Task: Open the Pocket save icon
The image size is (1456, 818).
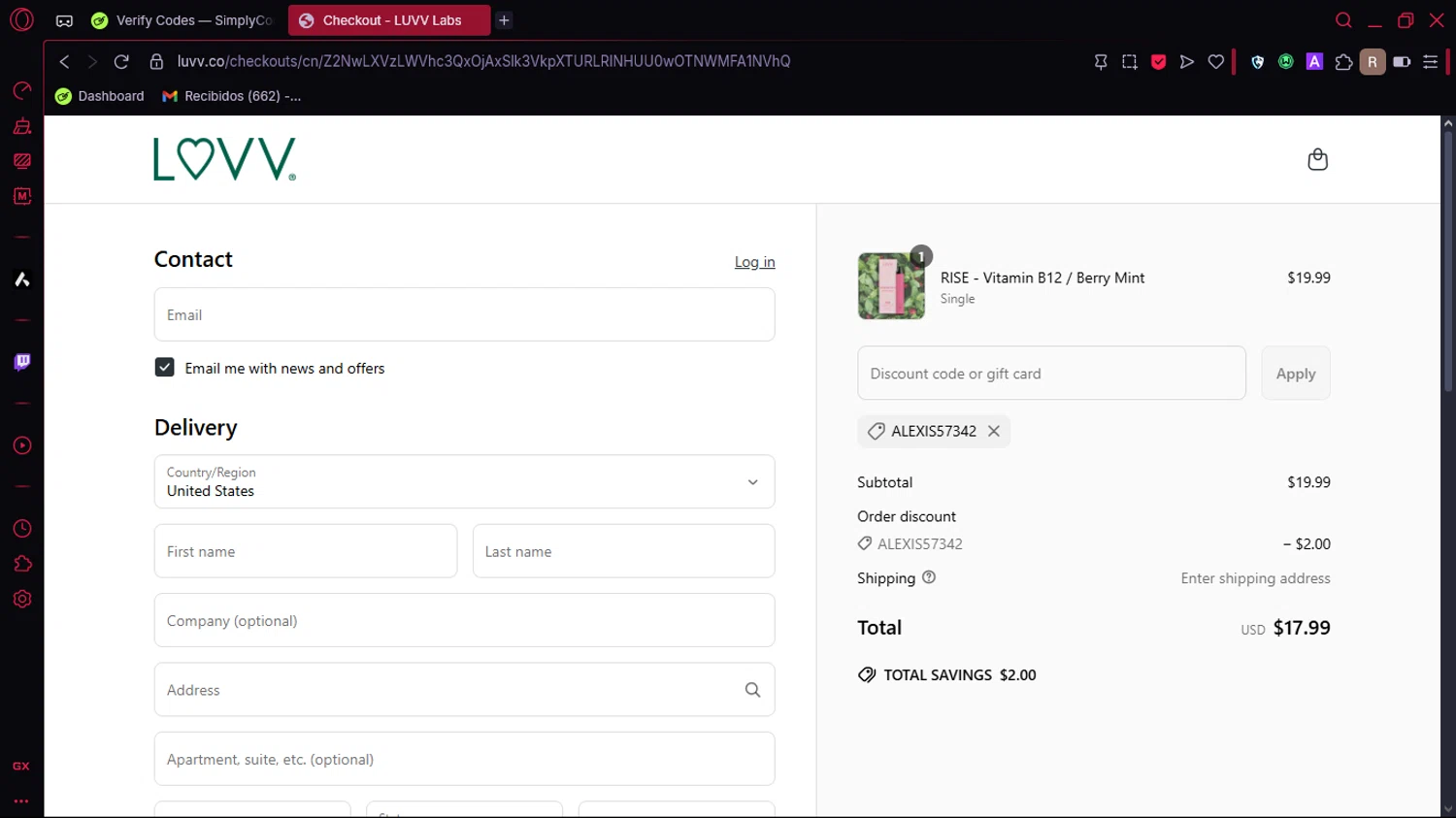Action: 1158,61
